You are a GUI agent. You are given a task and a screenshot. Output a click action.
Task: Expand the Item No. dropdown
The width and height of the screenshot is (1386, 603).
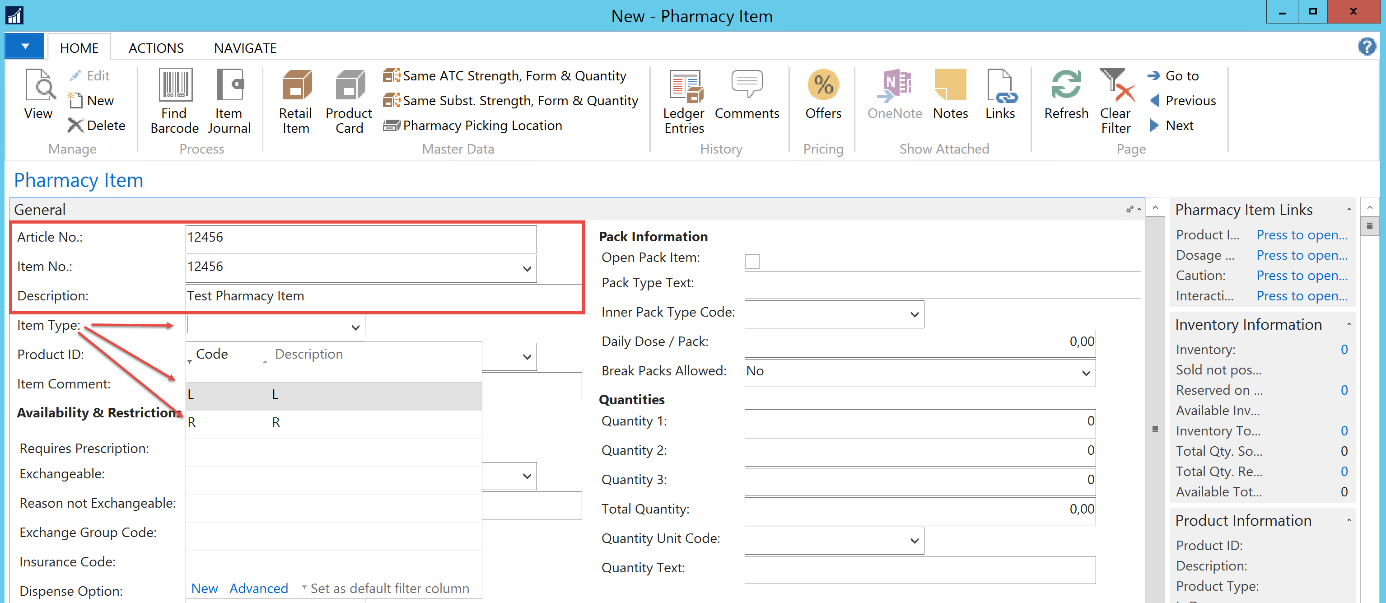pyautogui.click(x=527, y=269)
